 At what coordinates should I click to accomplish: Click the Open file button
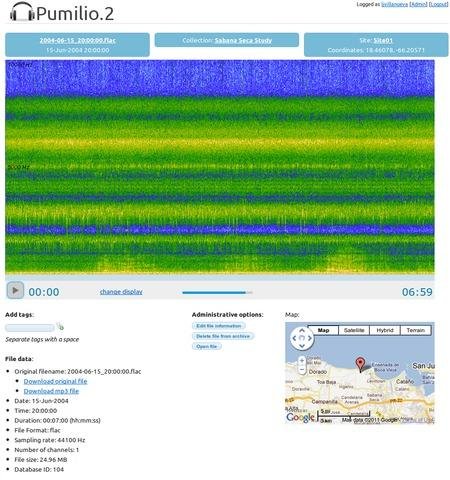pos(207,347)
